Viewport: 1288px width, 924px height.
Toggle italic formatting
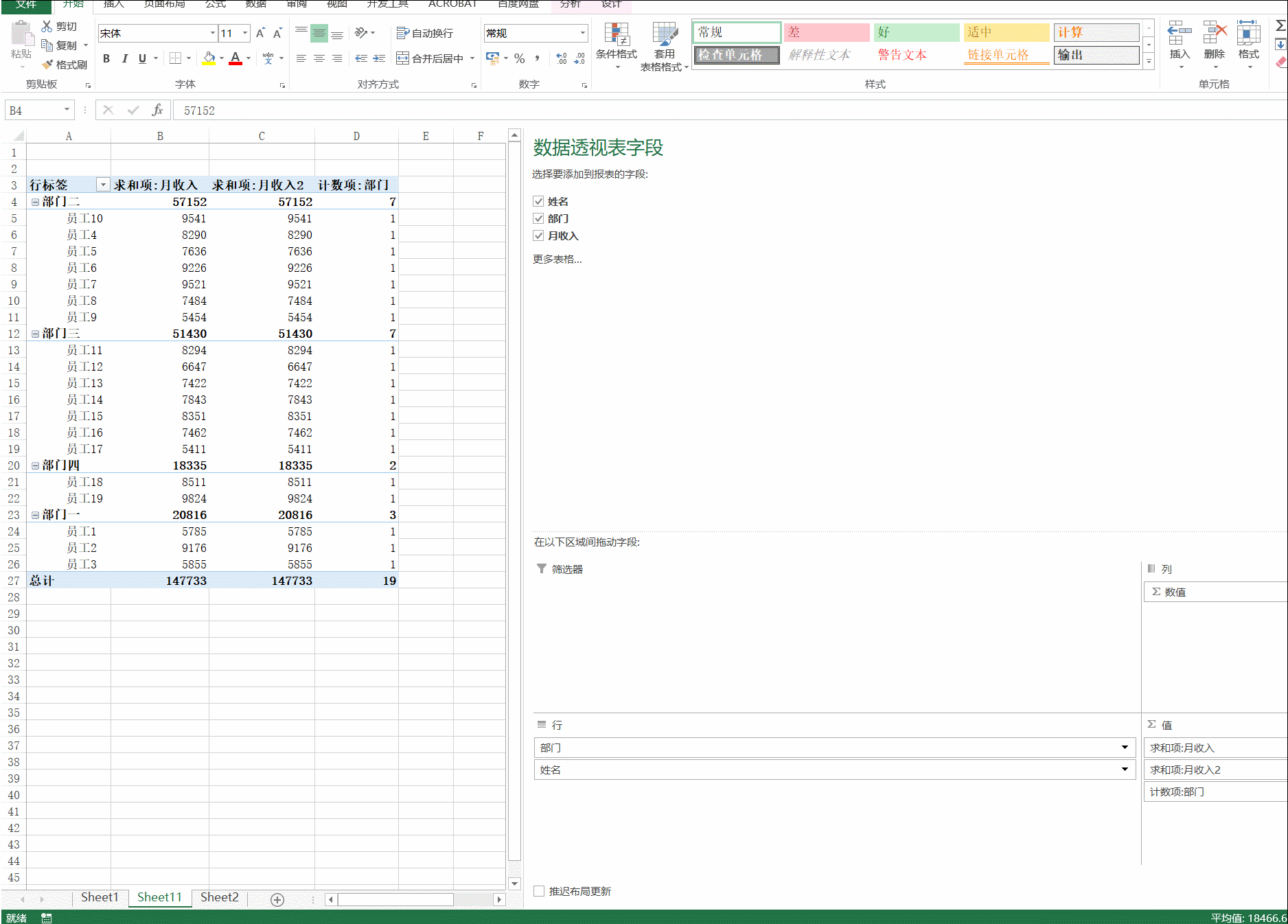[124, 58]
